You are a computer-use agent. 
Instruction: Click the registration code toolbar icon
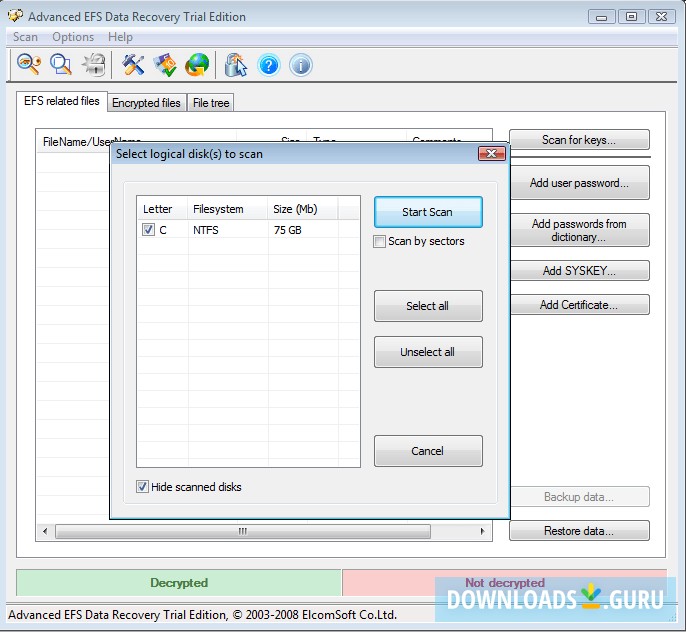(165, 65)
